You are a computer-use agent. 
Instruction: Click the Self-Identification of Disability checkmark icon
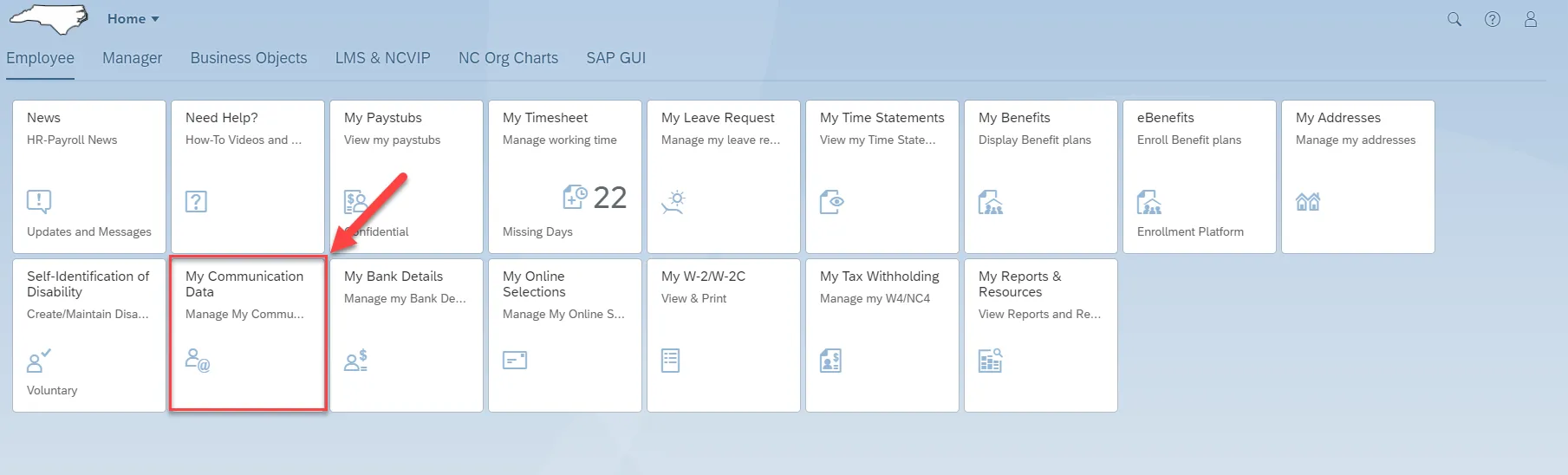point(39,360)
